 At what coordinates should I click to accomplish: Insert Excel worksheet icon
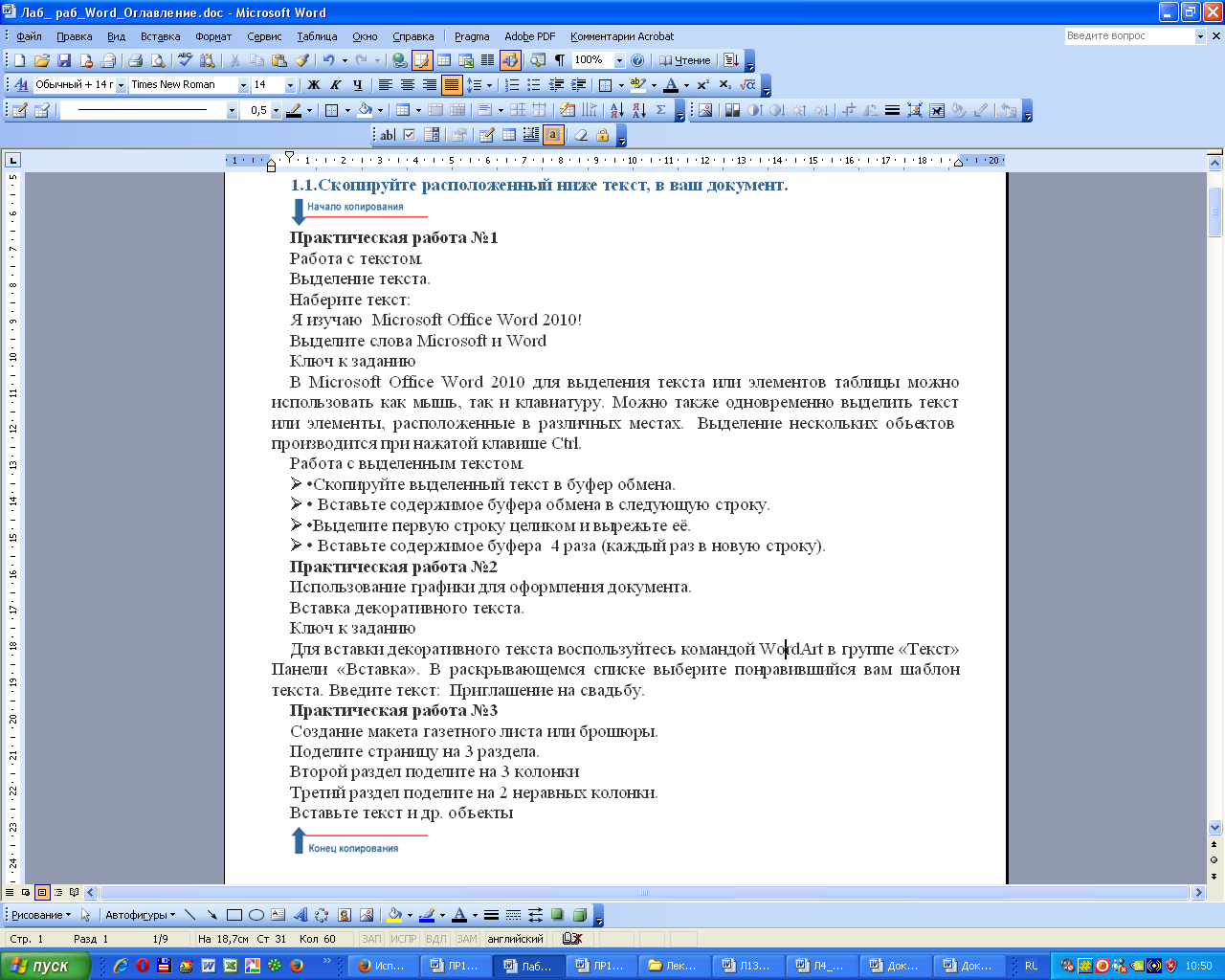(x=466, y=60)
